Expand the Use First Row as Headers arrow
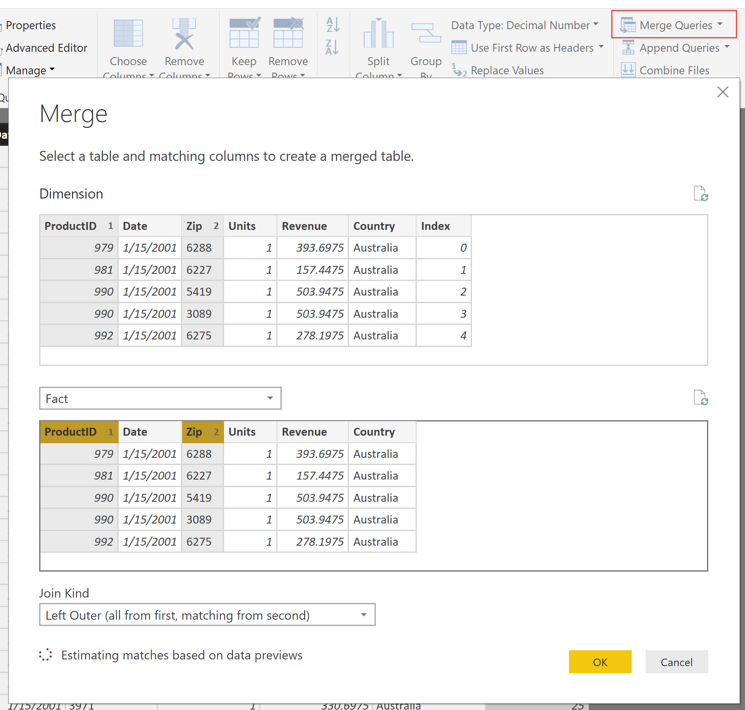 pyautogui.click(x=601, y=47)
